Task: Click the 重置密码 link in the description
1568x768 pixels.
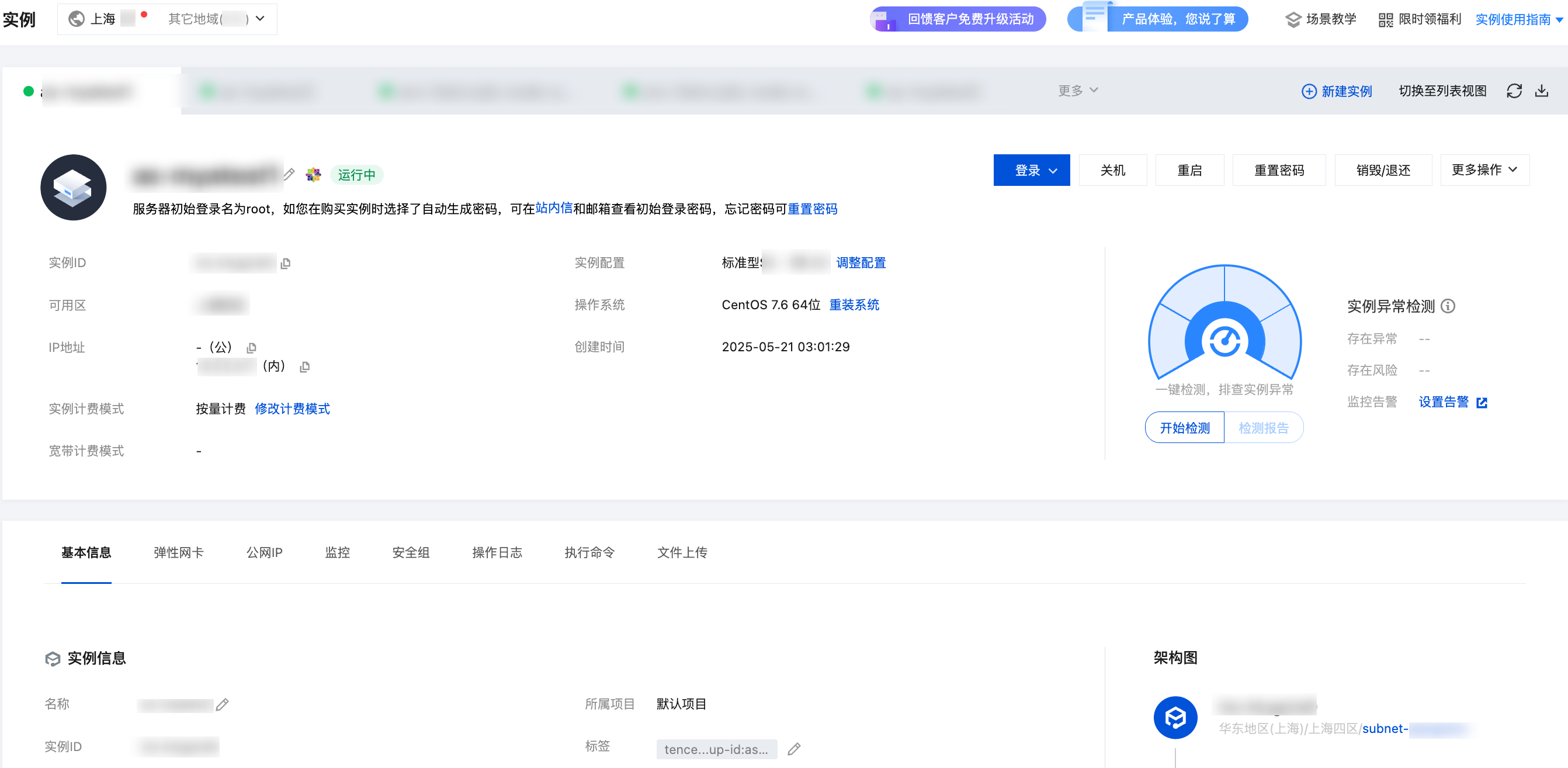Action: coord(812,209)
